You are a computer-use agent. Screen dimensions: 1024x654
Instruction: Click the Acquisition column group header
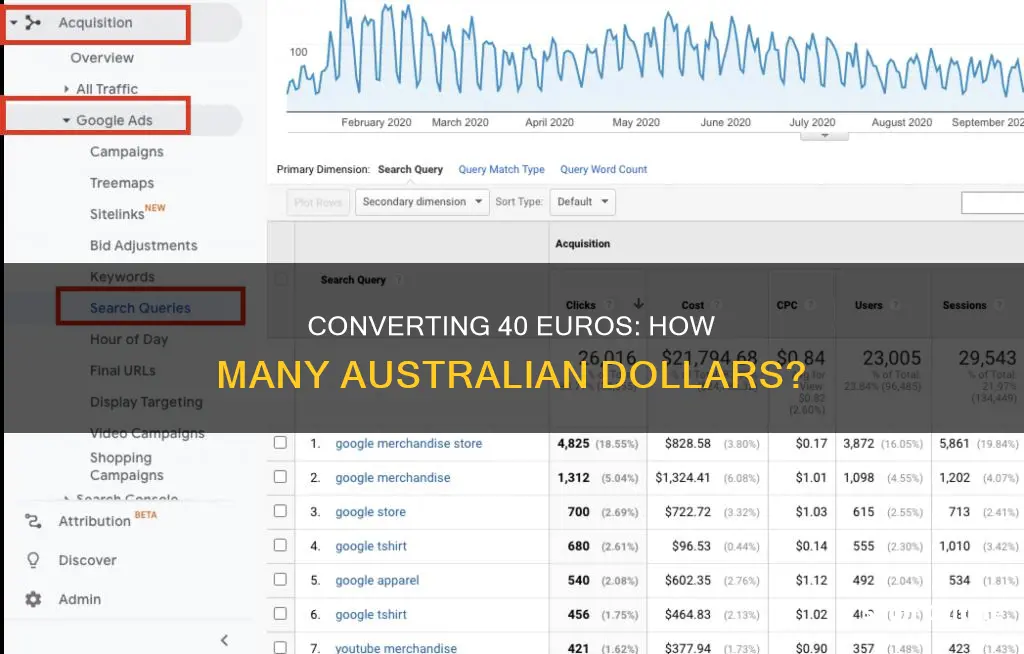[583, 244]
